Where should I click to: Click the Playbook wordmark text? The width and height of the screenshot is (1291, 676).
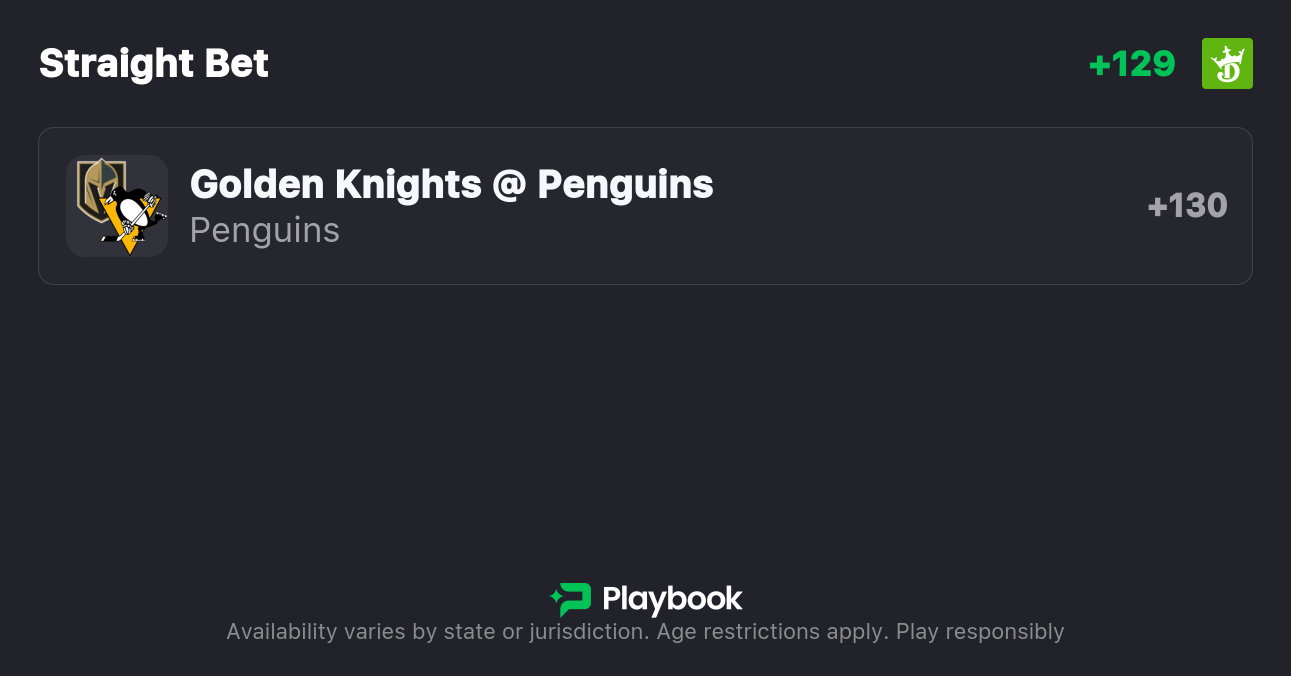coord(672,599)
